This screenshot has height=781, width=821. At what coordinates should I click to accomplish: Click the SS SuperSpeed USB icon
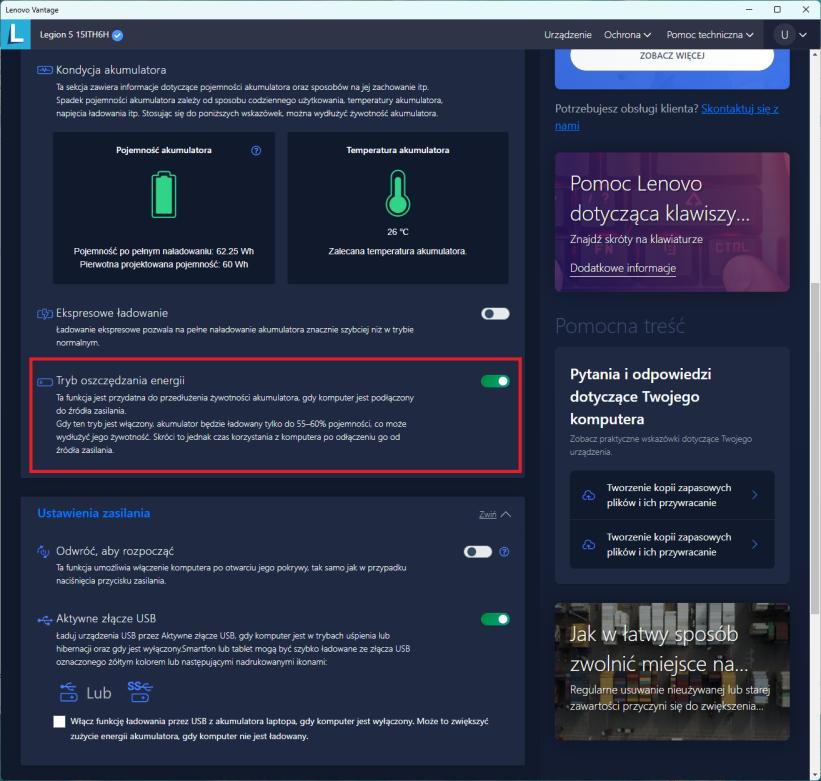tap(141, 692)
